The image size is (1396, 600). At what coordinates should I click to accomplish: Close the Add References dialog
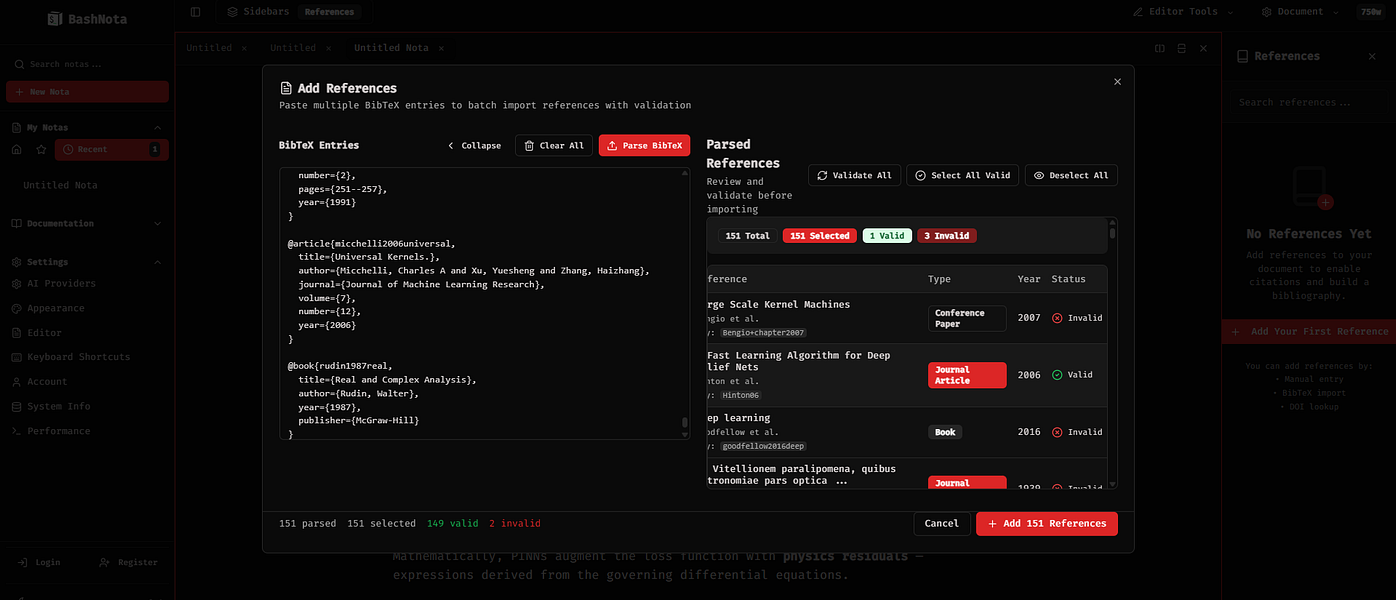(x=1117, y=82)
